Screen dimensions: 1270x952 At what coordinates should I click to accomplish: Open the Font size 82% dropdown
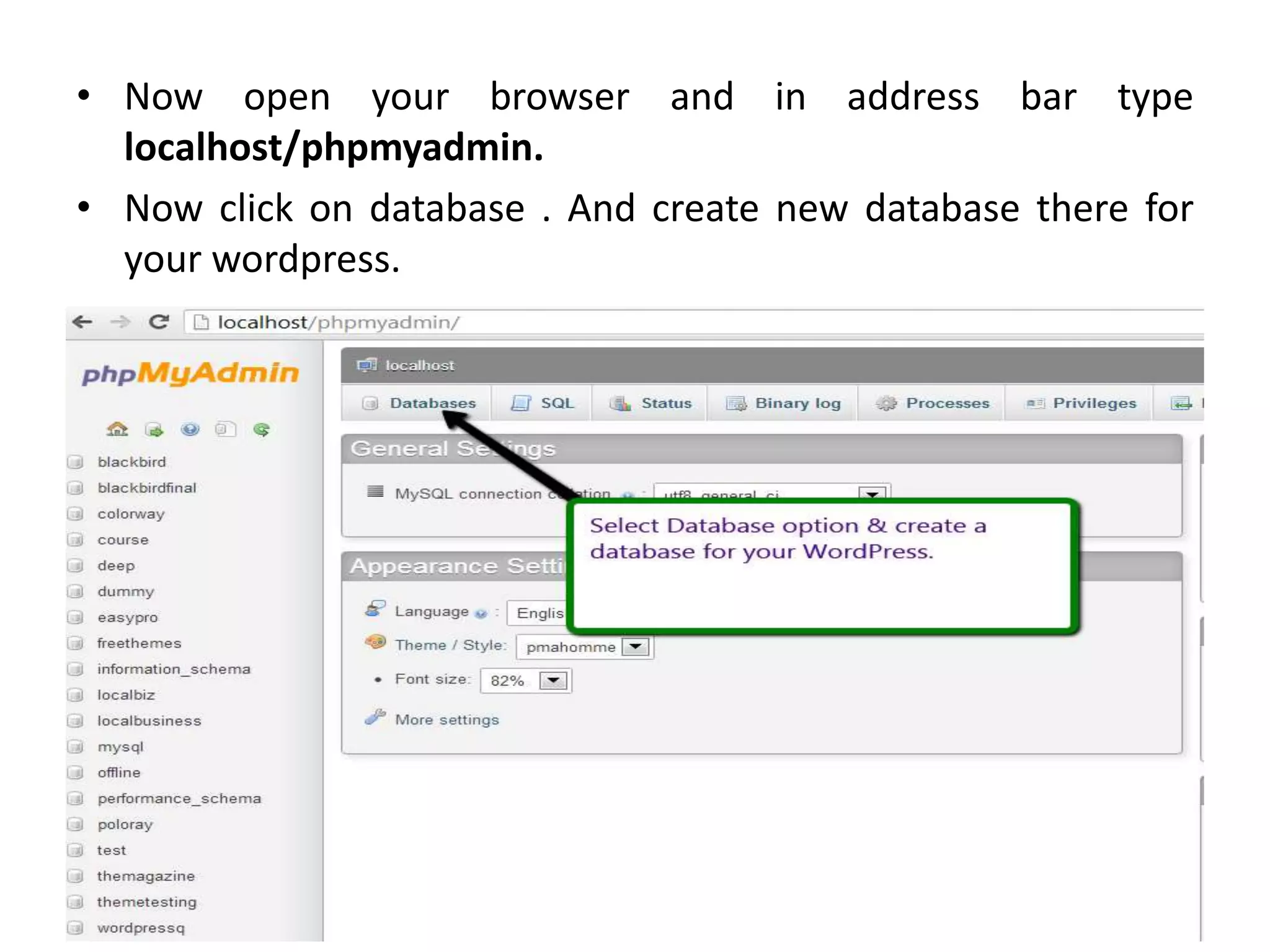coord(526,681)
